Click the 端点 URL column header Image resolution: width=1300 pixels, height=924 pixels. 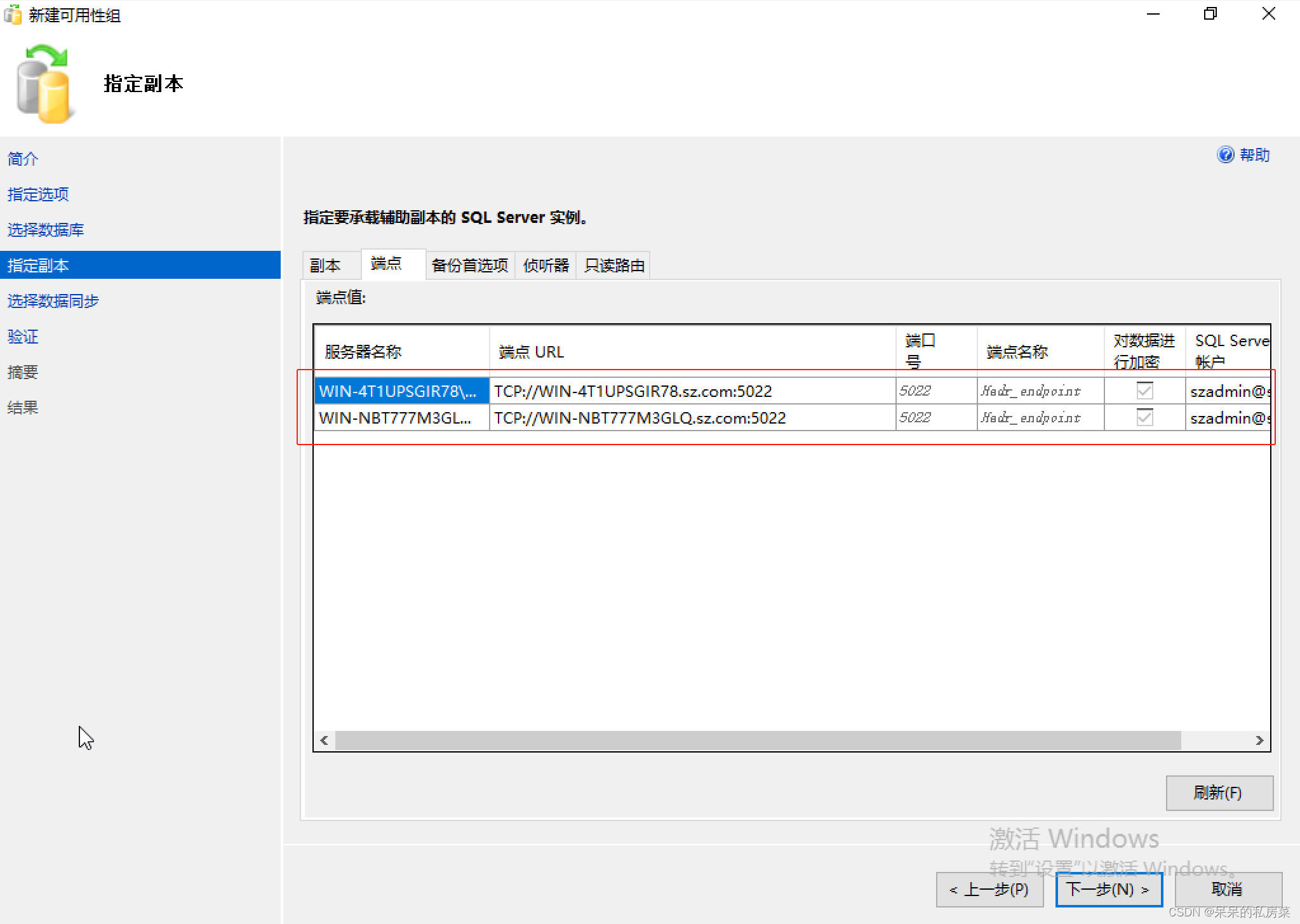click(x=692, y=351)
